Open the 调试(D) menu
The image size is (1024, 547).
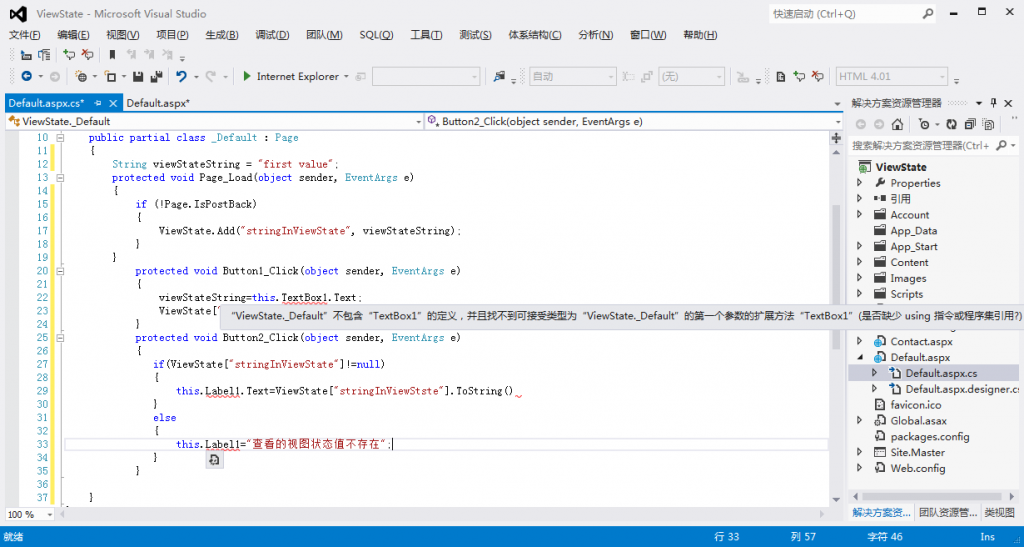(x=272, y=35)
